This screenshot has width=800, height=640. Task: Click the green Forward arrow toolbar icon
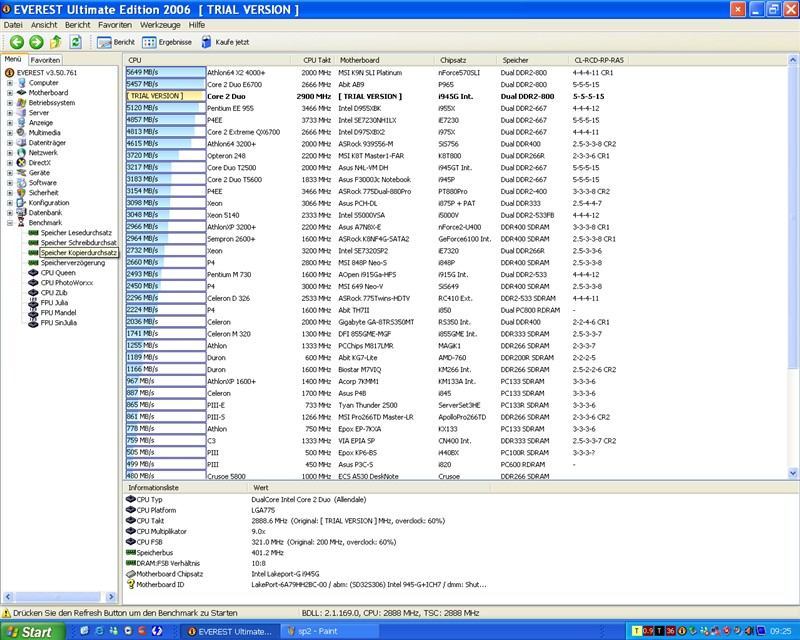(x=36, y=42)
